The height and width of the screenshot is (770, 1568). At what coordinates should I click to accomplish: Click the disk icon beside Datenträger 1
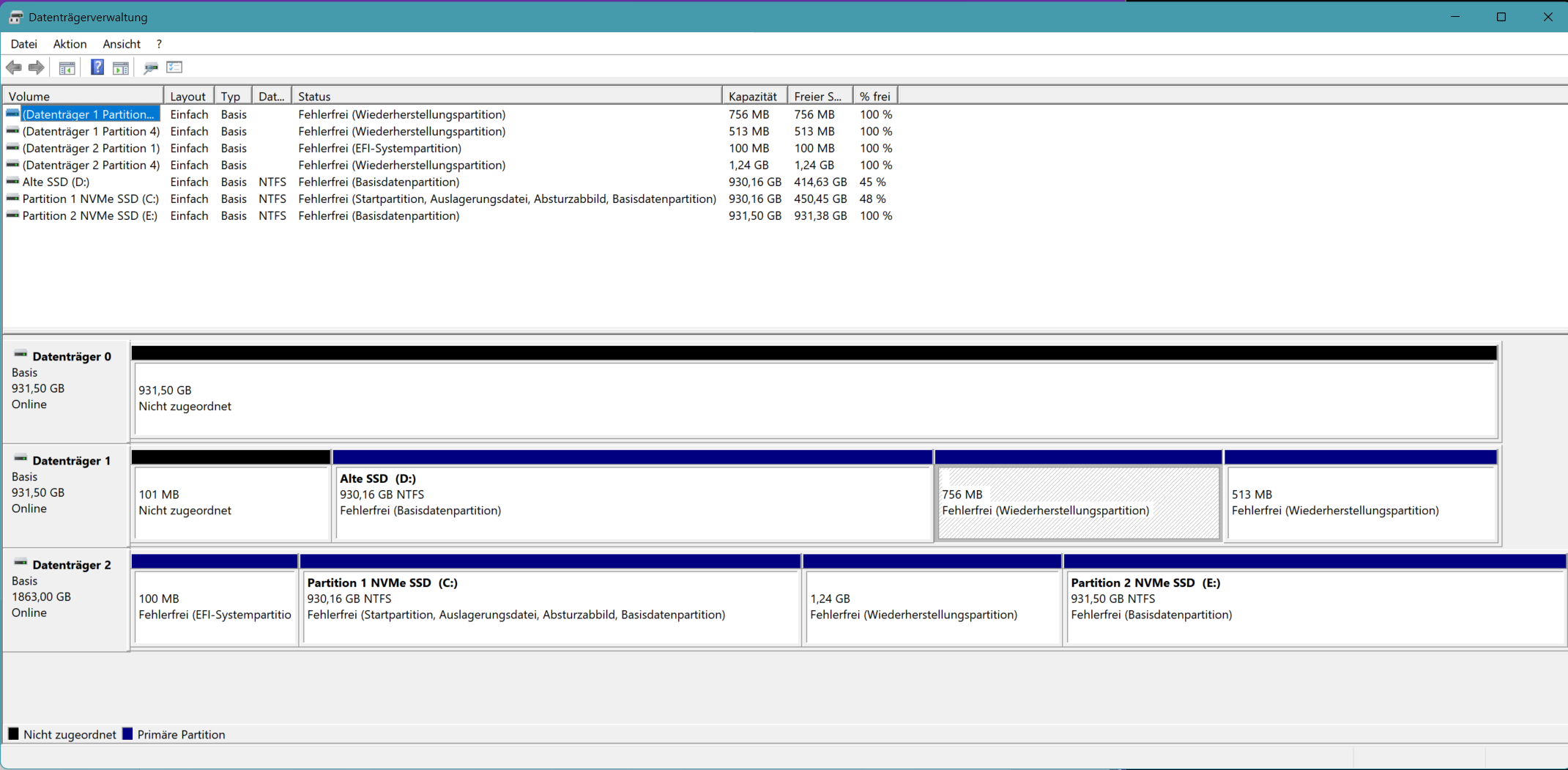tap(21, 459)
